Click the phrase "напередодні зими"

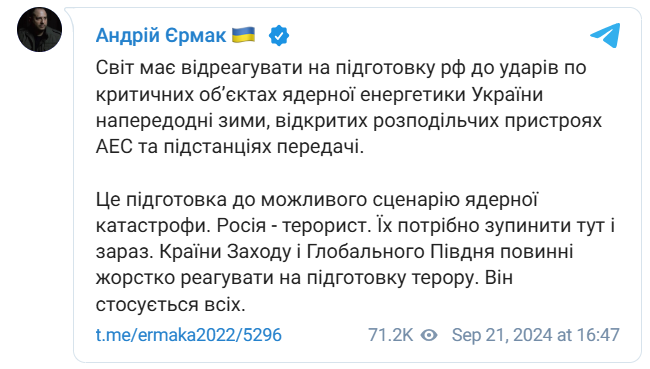click(182, 121)
